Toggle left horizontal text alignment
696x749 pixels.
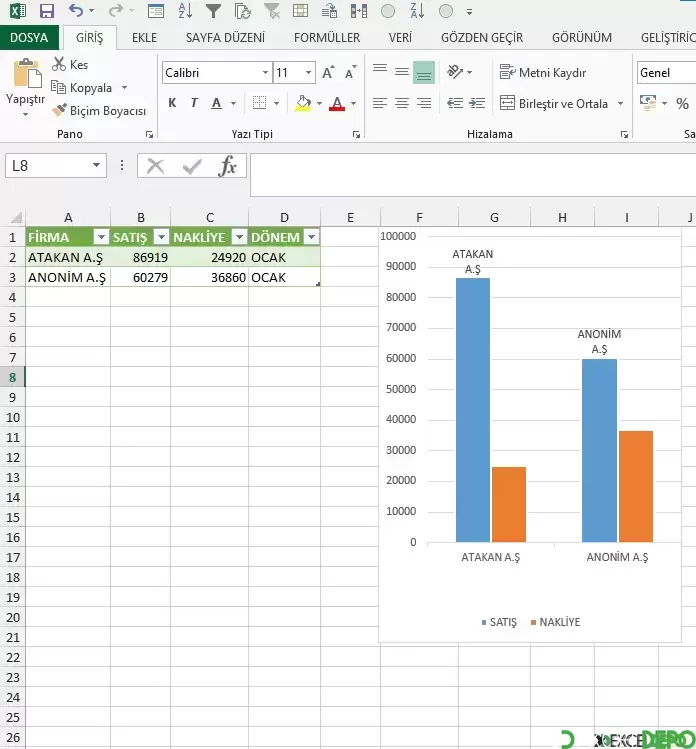coord(380,103)
